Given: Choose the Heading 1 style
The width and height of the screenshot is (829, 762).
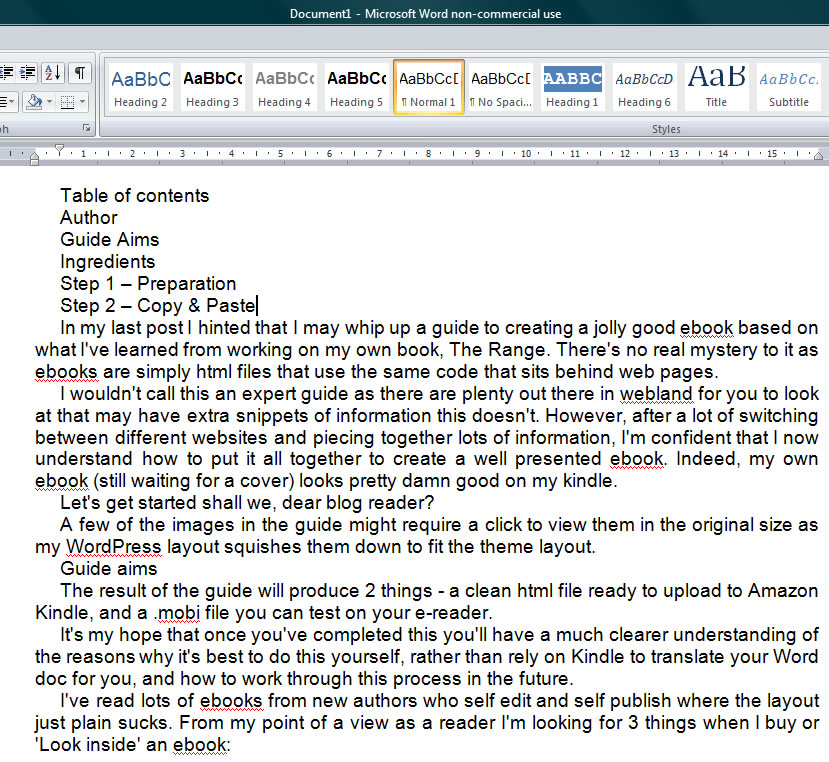Looking at the screenshot, I should pos(572,87).
